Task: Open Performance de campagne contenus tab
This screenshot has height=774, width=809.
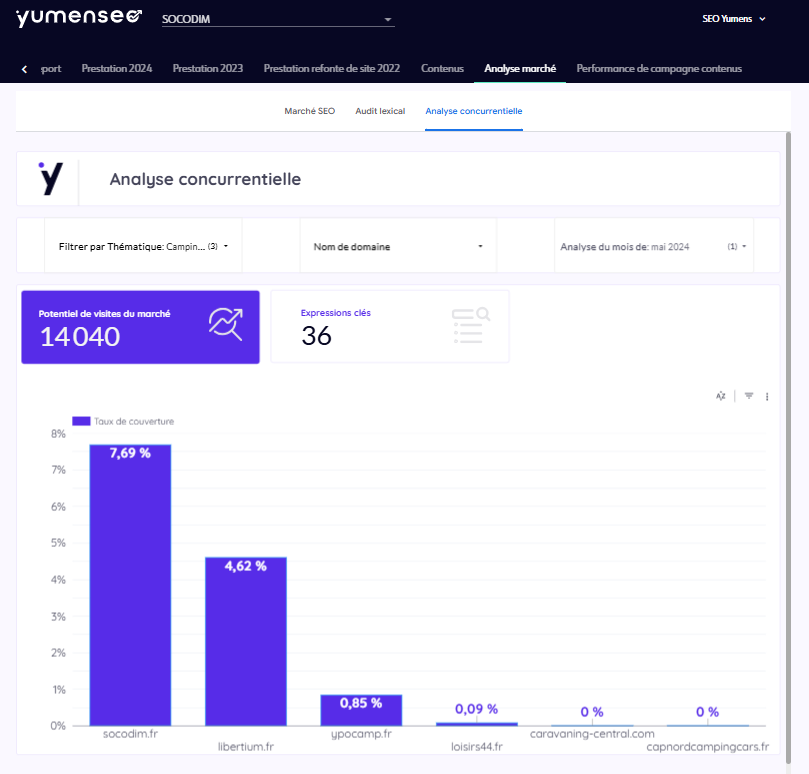Action: coord(659,69)
